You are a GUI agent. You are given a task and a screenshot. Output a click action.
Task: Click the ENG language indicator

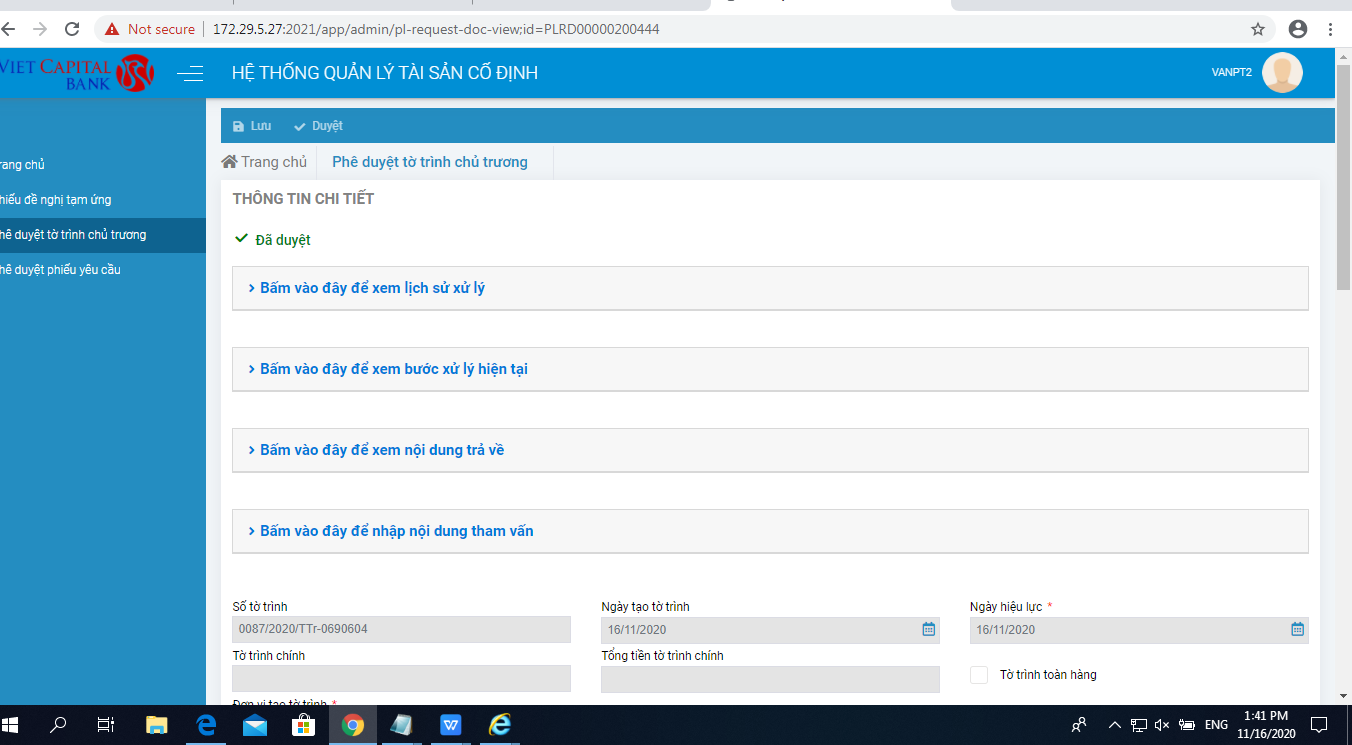(1215, 725)
